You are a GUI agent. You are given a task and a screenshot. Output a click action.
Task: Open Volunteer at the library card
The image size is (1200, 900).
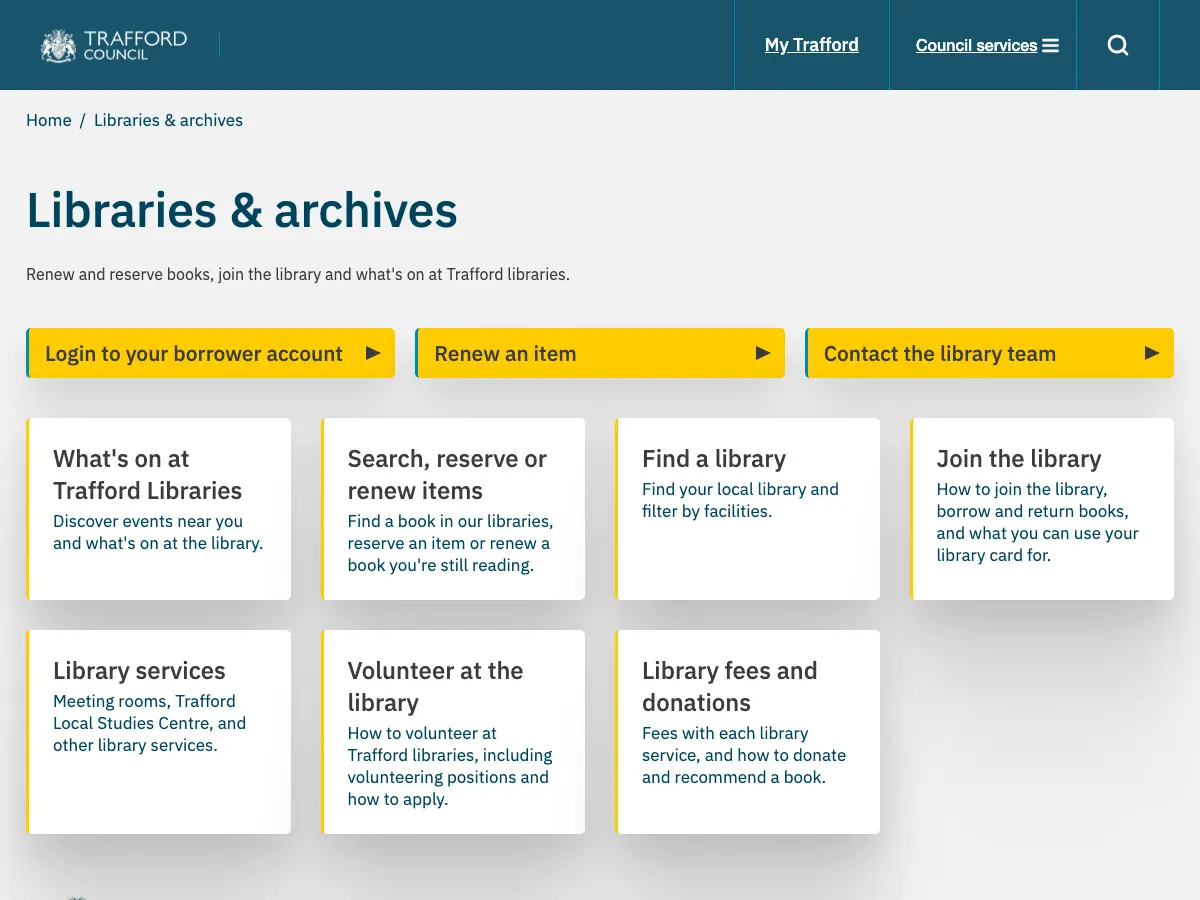pyautogui.click(x=453, y=732)
